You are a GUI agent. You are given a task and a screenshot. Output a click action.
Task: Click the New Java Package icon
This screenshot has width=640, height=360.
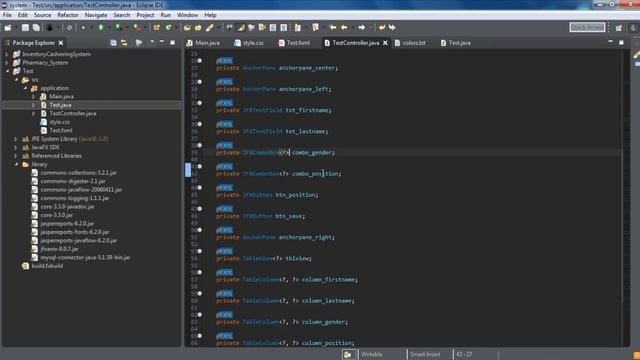(157, 28)
